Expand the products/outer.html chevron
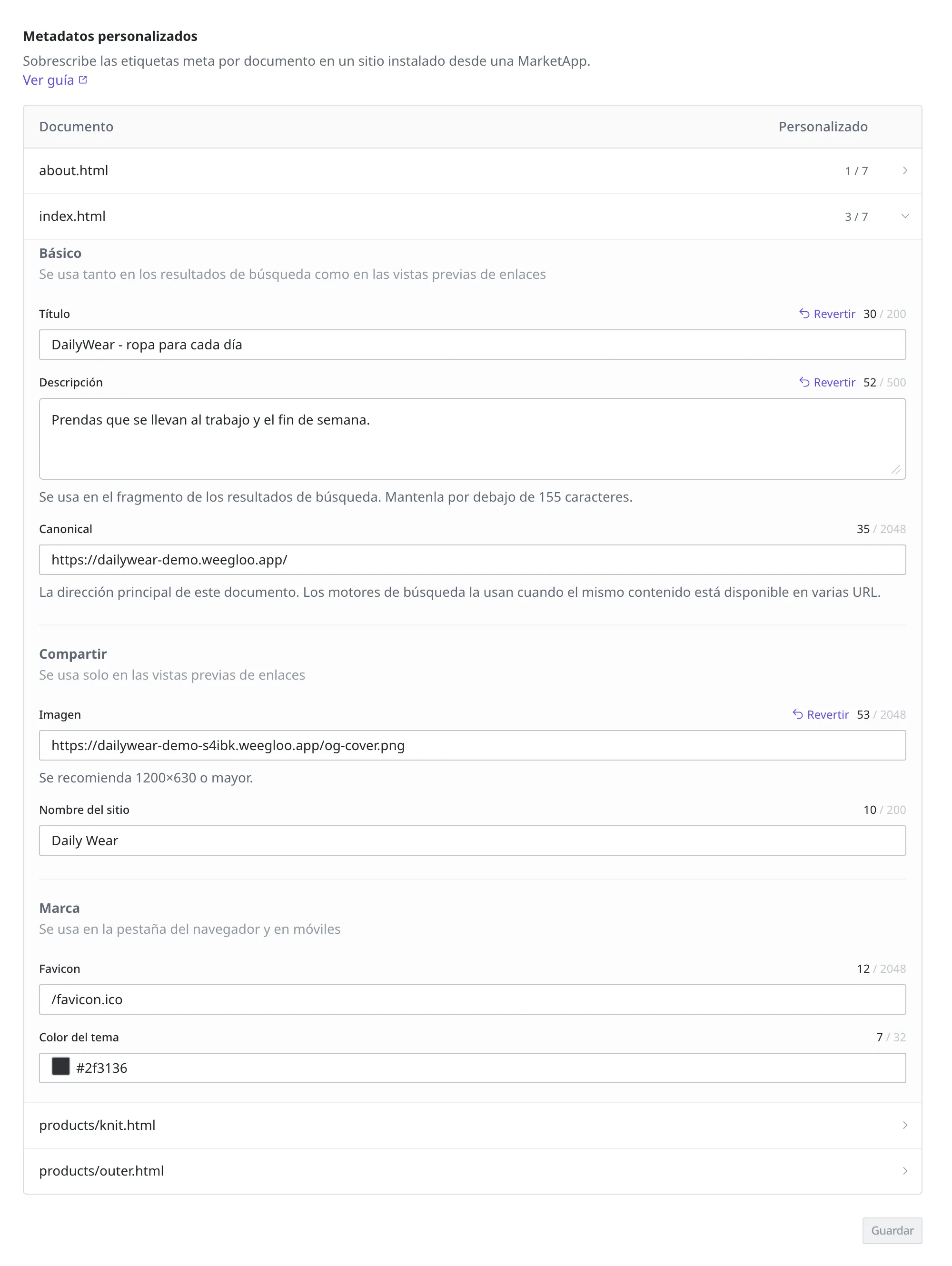Image resolution: width=952 pixels, height=1266 pixels. click(x=905, y=1171)
